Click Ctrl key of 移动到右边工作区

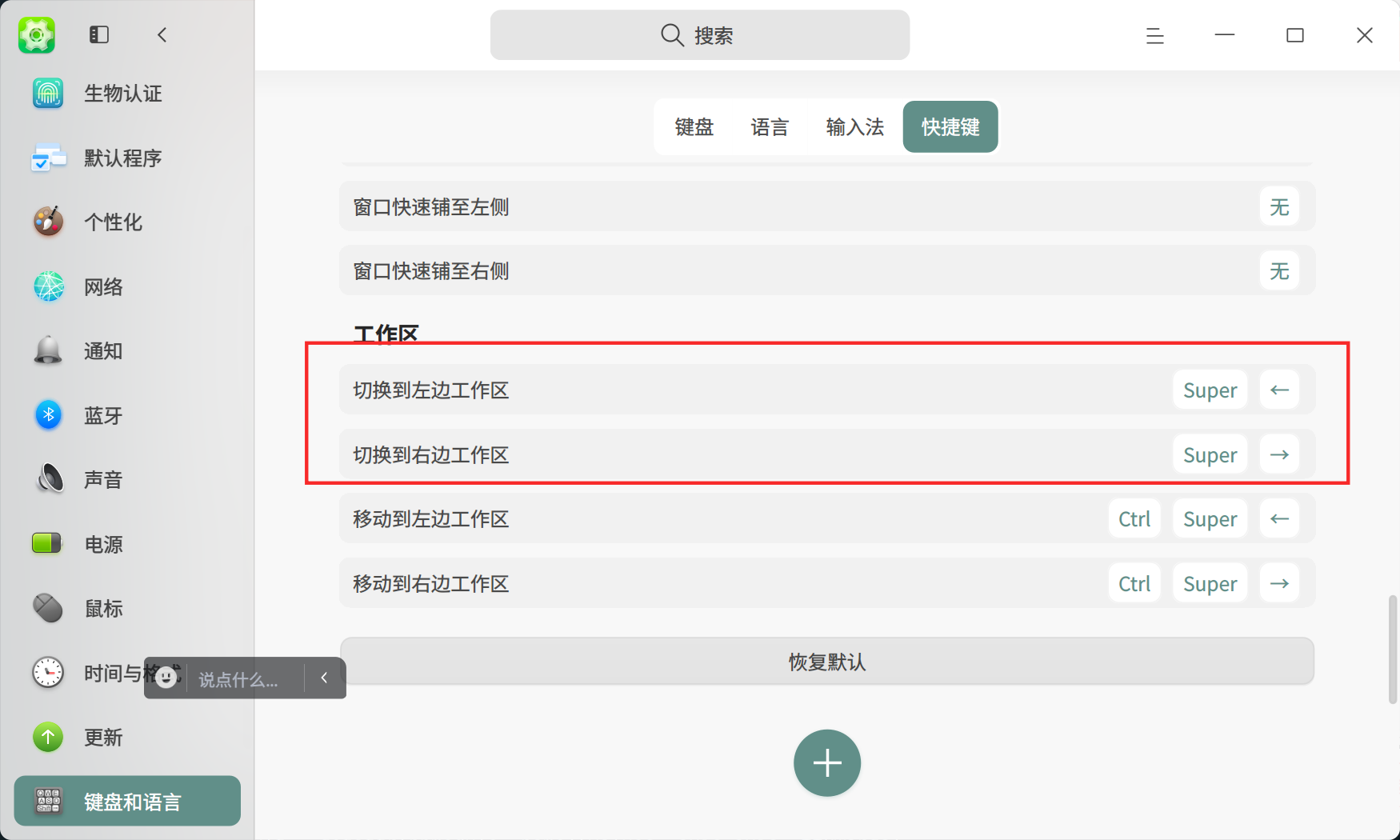[1134, 583]
